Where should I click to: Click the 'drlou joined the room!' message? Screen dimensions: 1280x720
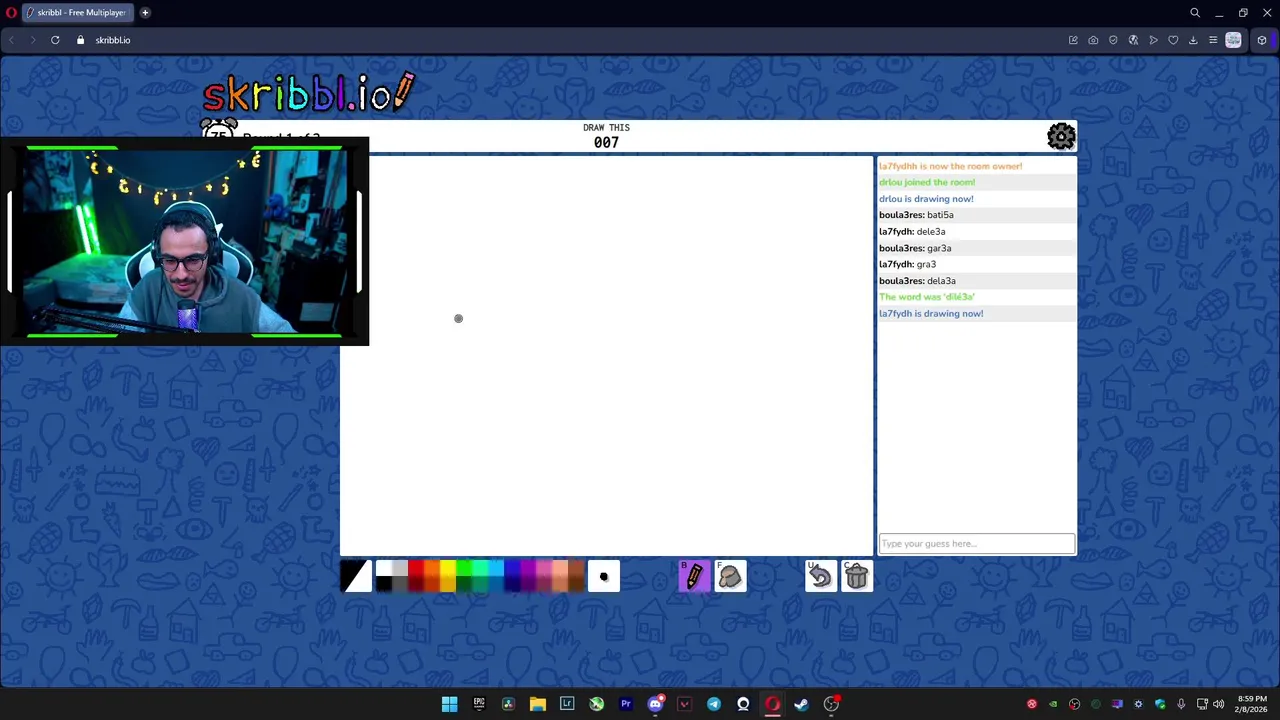point(927,182)
